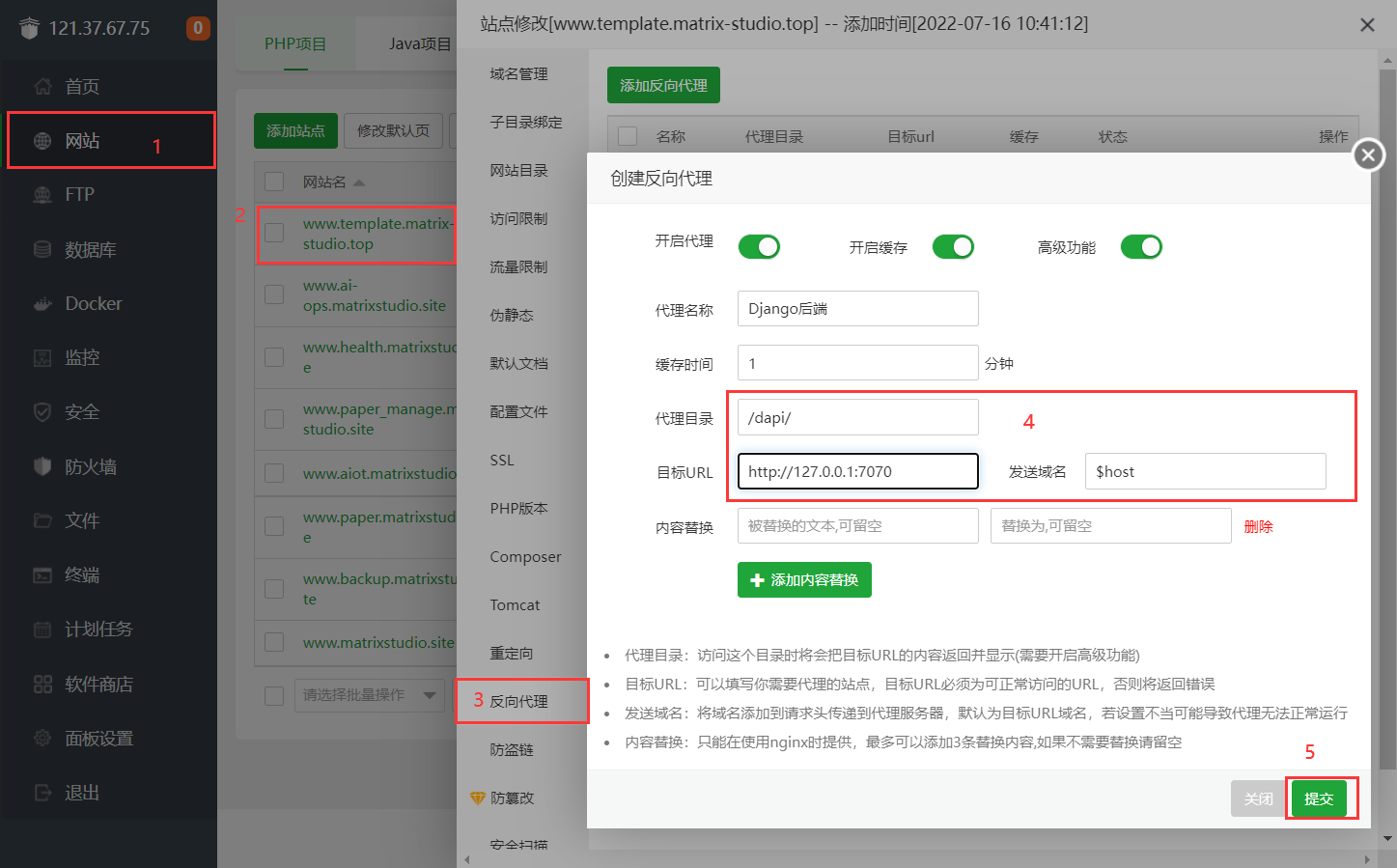Click the 代理目录 field with /dapi/
The width and height of the screenshot is (1397, 868).
[x=858, y=417]
